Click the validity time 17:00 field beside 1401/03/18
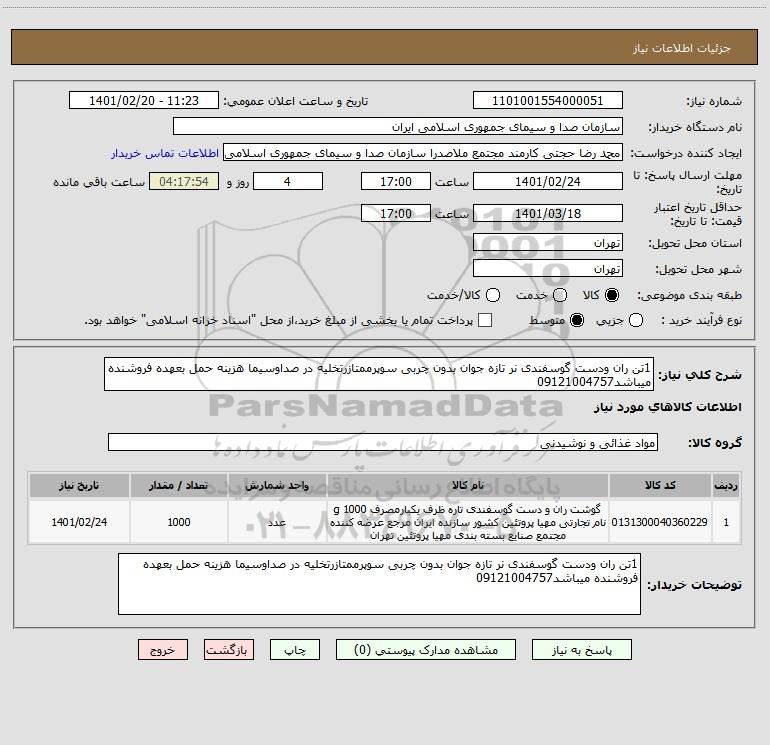Viewport: 770px width, 745px height. tap(396, 213)
